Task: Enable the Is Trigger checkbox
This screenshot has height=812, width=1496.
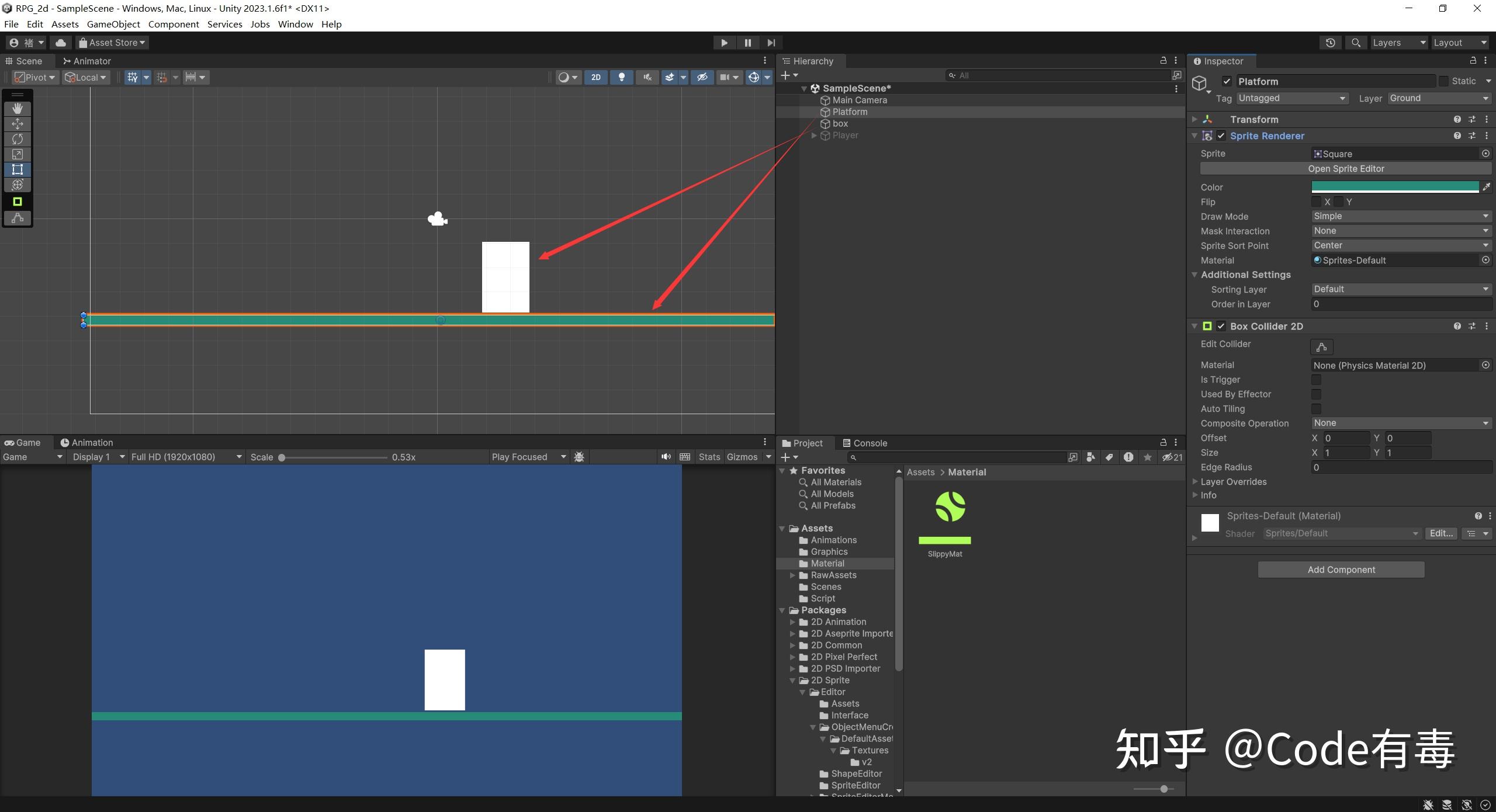Action: pyautogui.click(x=1316, y=380)
